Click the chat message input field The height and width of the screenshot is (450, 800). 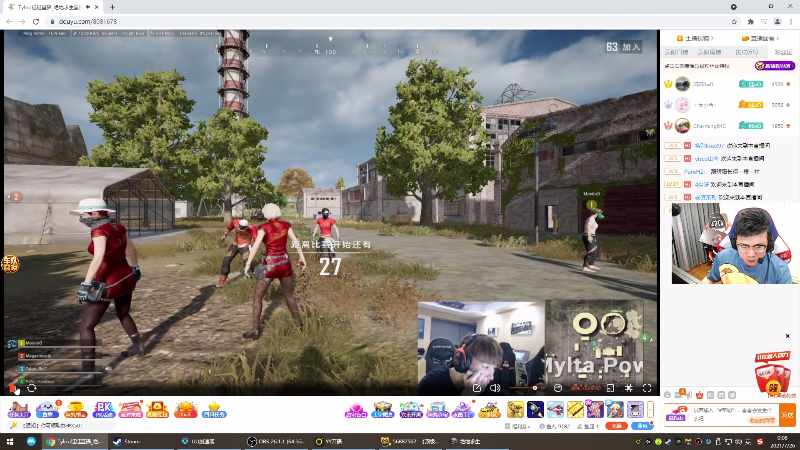coord(735,414)
